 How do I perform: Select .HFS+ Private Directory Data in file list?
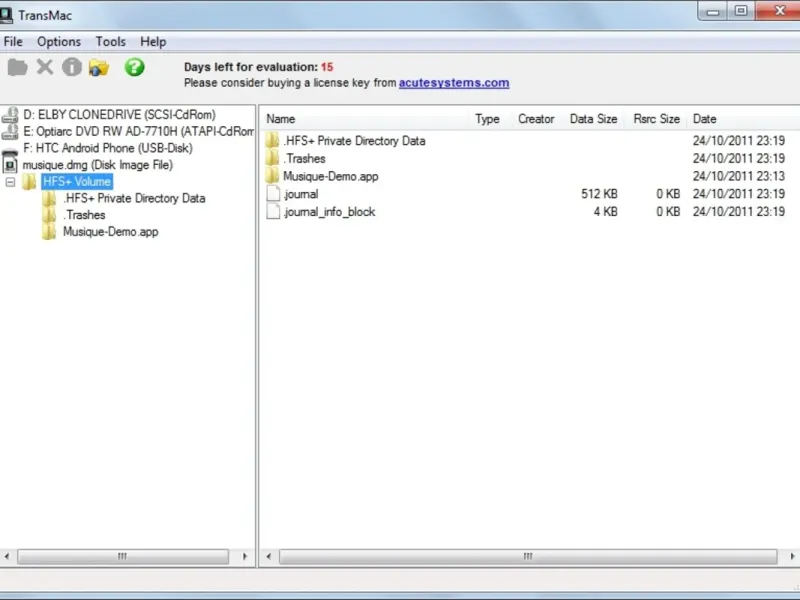[354, 141]
